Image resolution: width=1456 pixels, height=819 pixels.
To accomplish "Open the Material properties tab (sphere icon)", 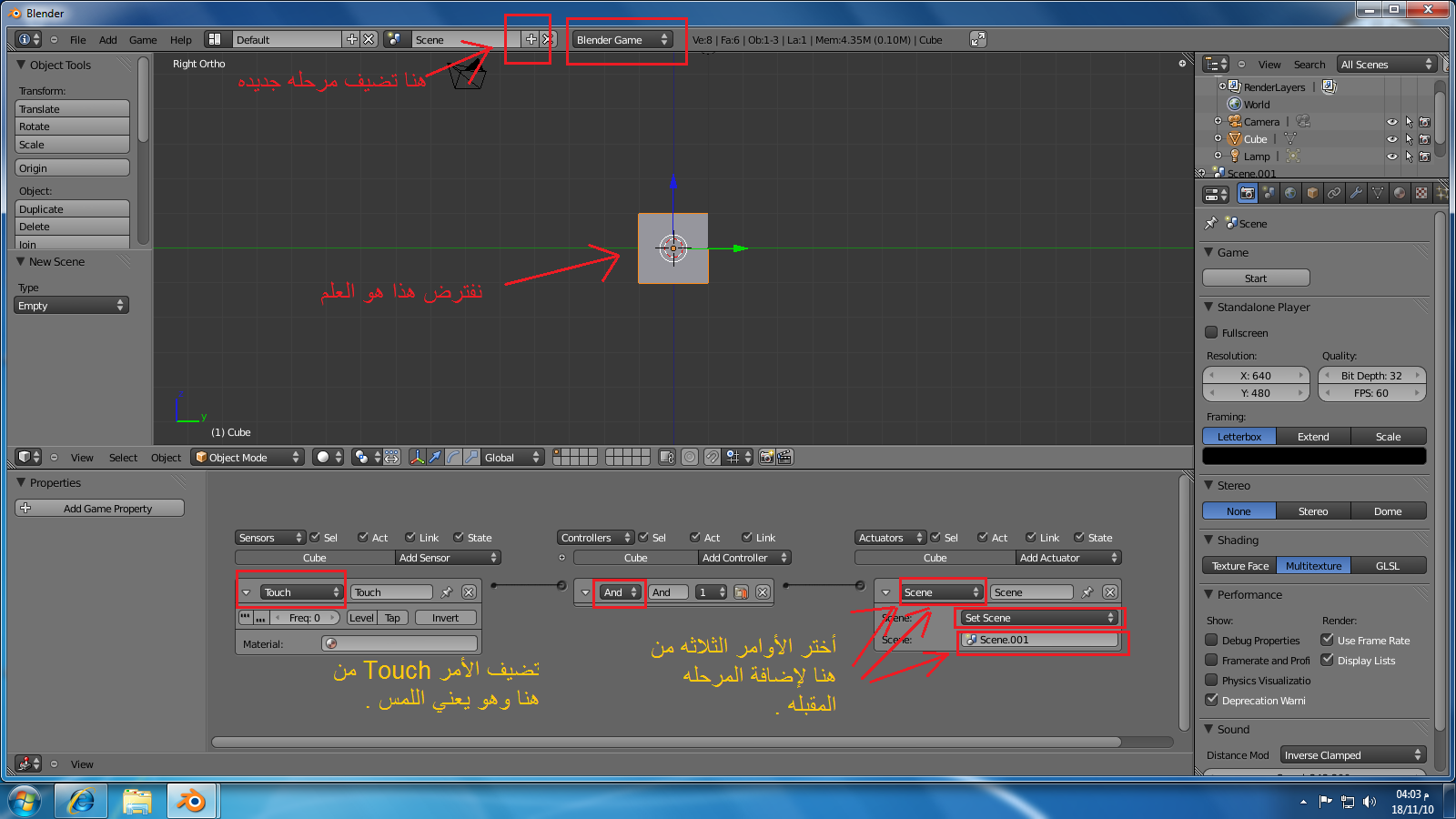I will [x=1400, y=193].
